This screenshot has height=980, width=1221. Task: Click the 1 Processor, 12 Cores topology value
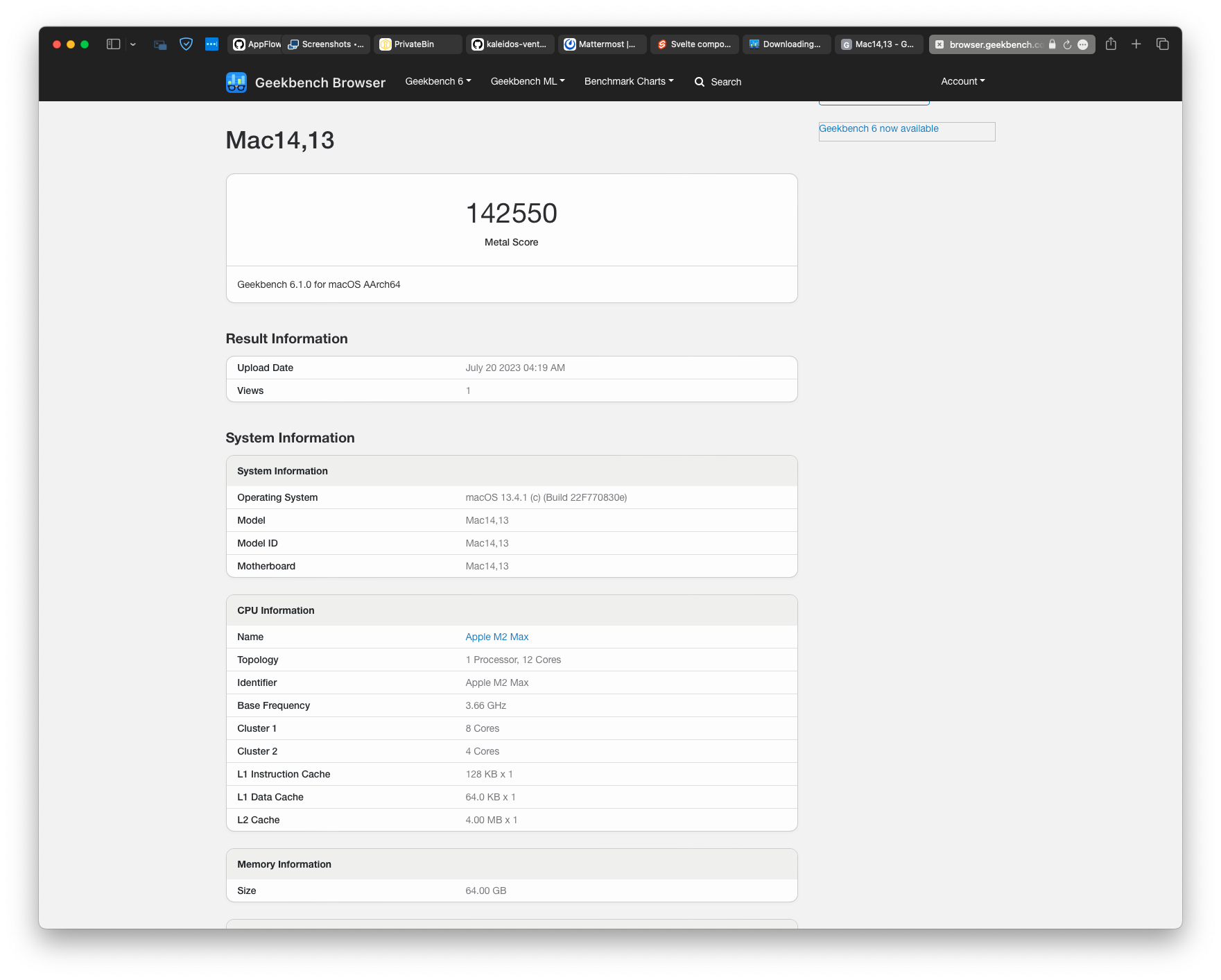tap(514, 660)
